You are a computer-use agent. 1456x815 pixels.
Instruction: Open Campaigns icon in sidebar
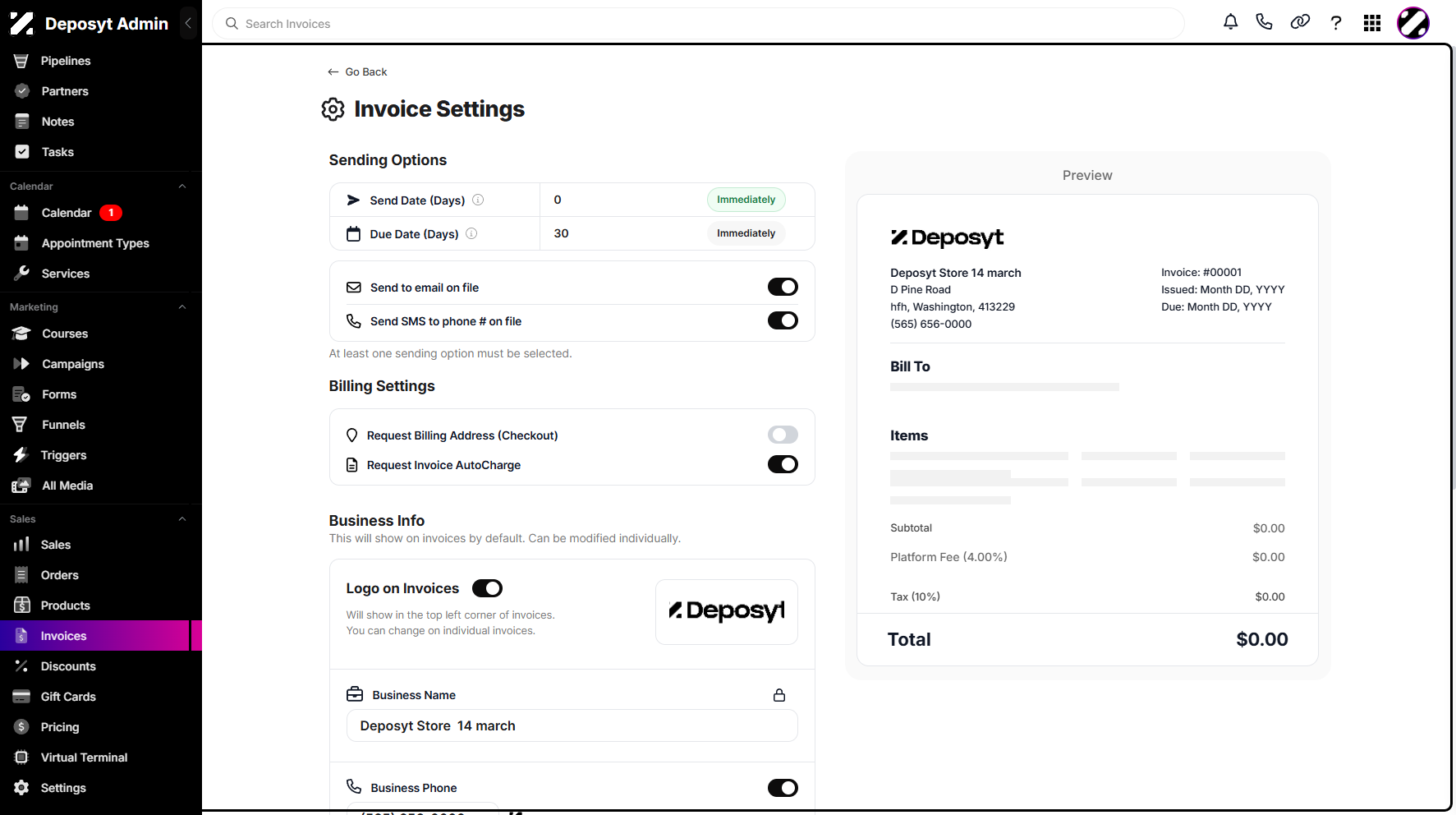coord(21,364)
